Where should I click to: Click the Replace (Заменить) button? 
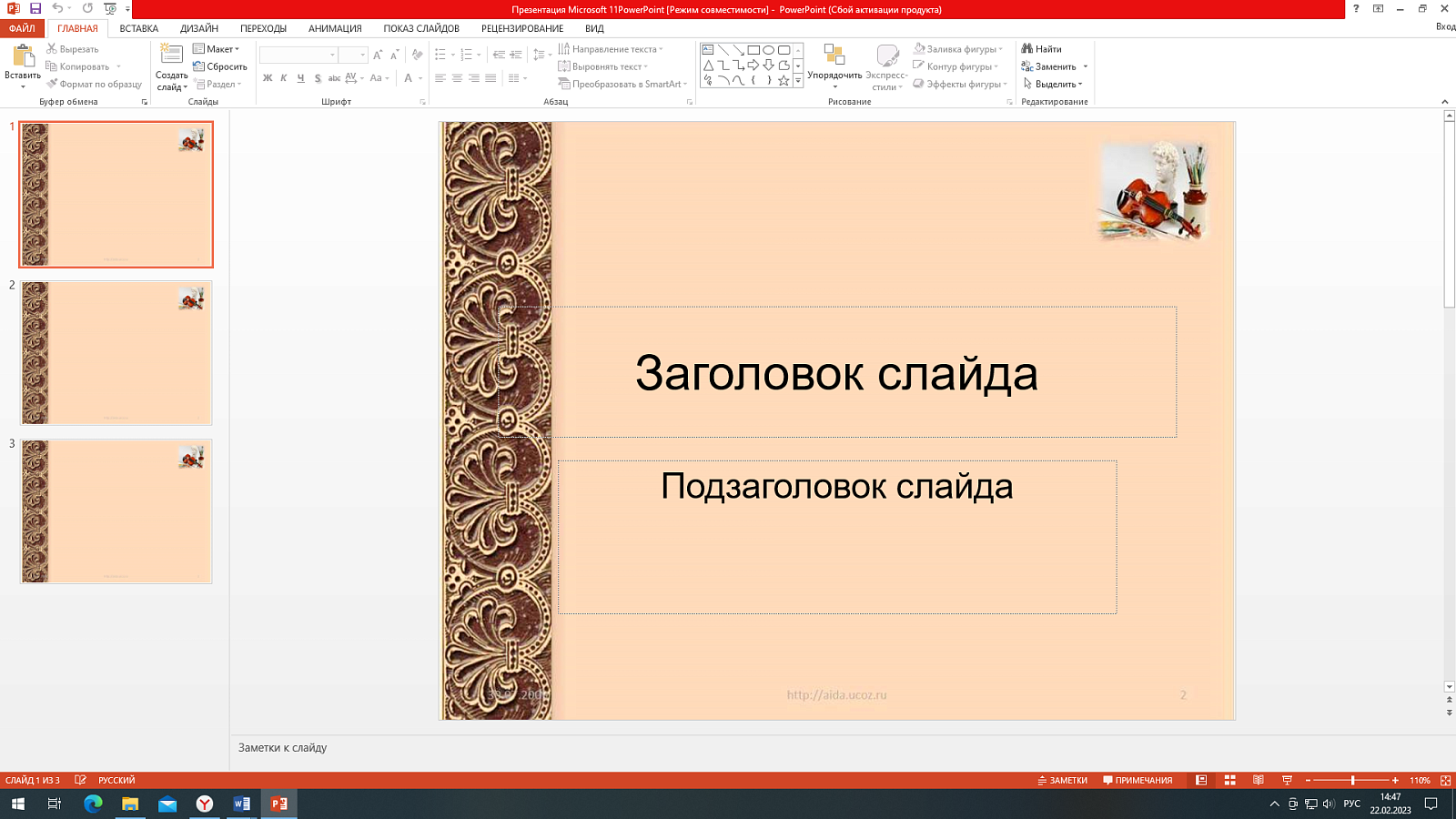point(1054,66)
